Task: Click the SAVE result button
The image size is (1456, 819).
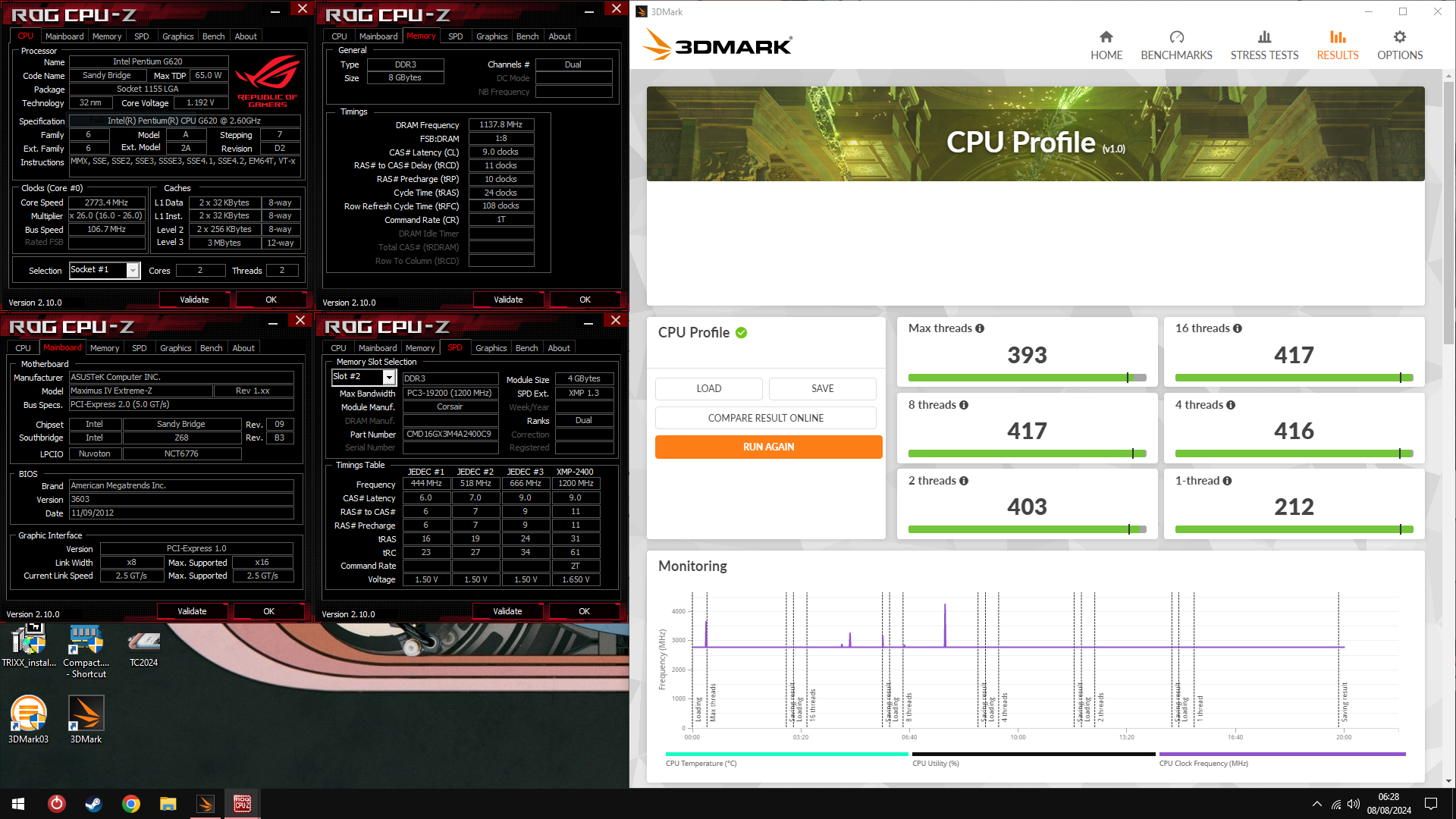Action: coord(822,388)
